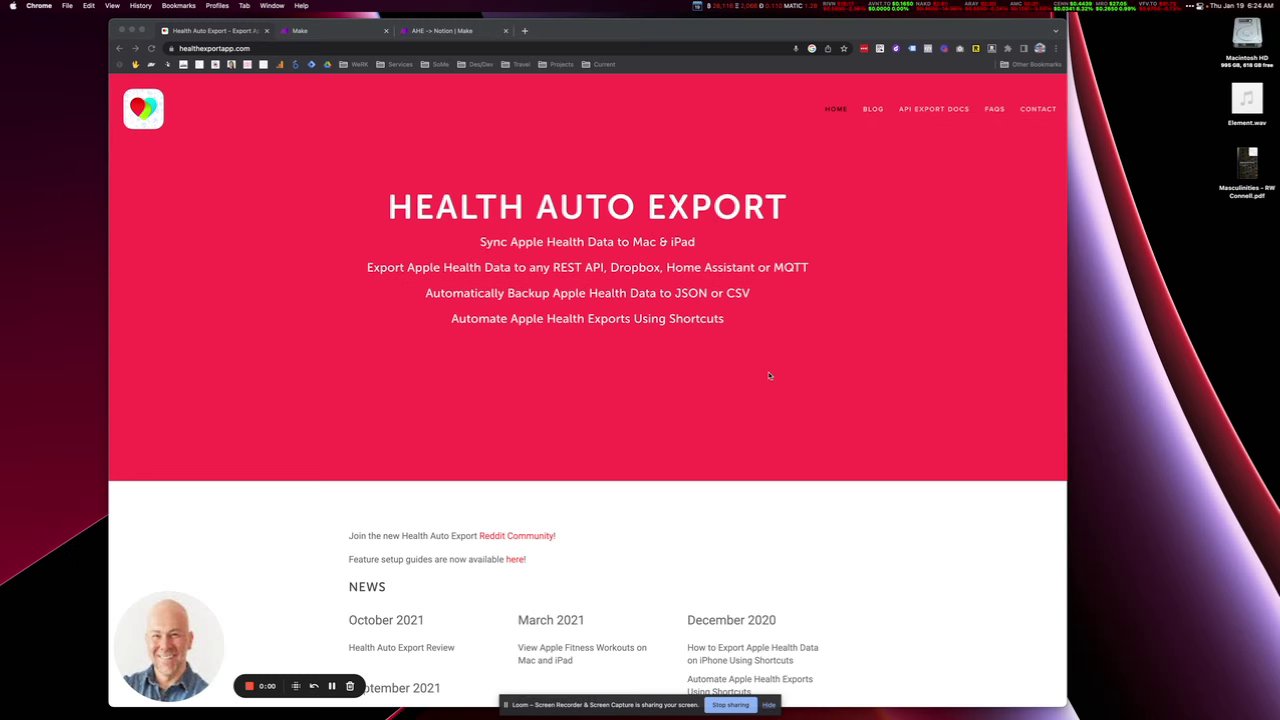Open the CONTACT nav link

coord(1038,109)
